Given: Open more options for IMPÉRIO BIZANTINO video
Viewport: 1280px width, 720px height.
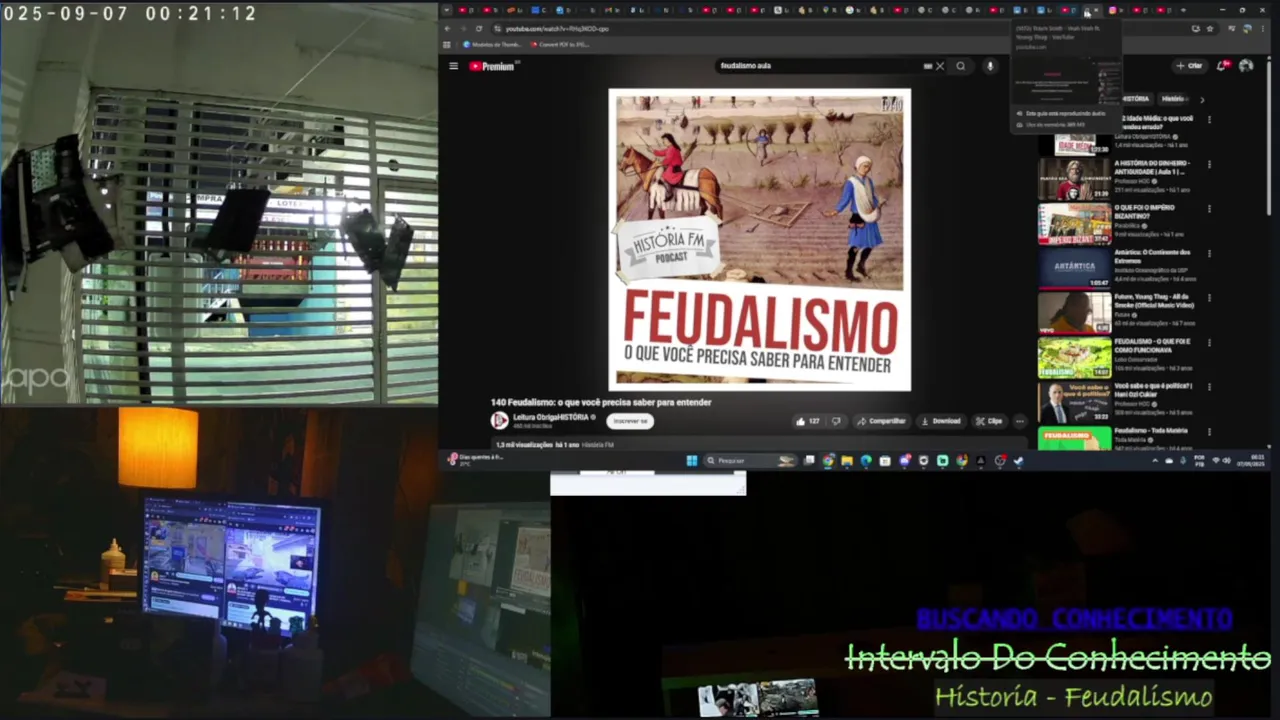Looking at the screenshot, I should pos(1209,209).
